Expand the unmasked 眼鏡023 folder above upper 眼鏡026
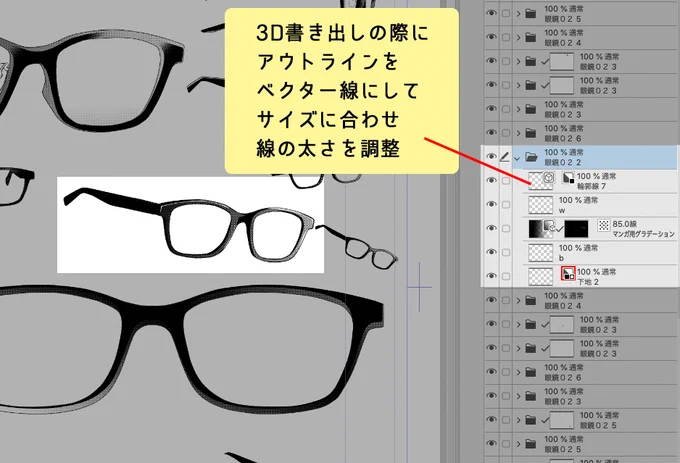Viewport: 680px width, 463px height. (x=518, y=109)
